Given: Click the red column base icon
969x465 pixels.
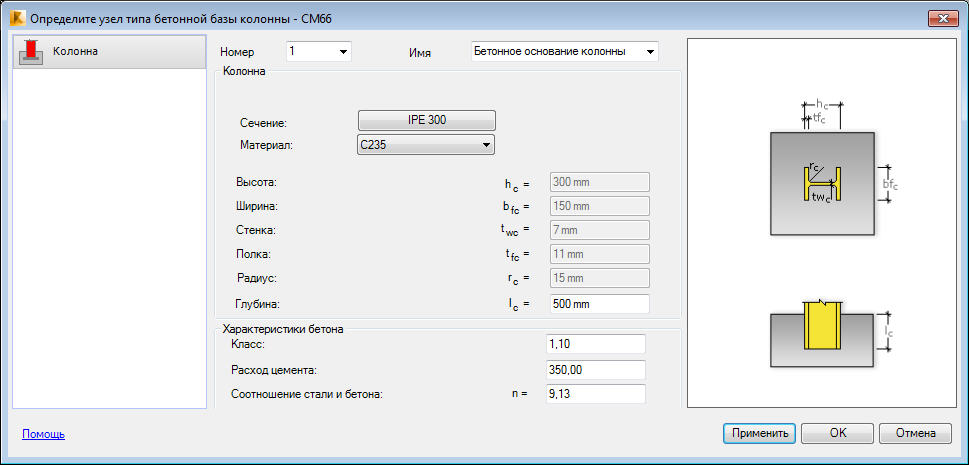Looking at the screenshot, I should click(x=31, y=52).
